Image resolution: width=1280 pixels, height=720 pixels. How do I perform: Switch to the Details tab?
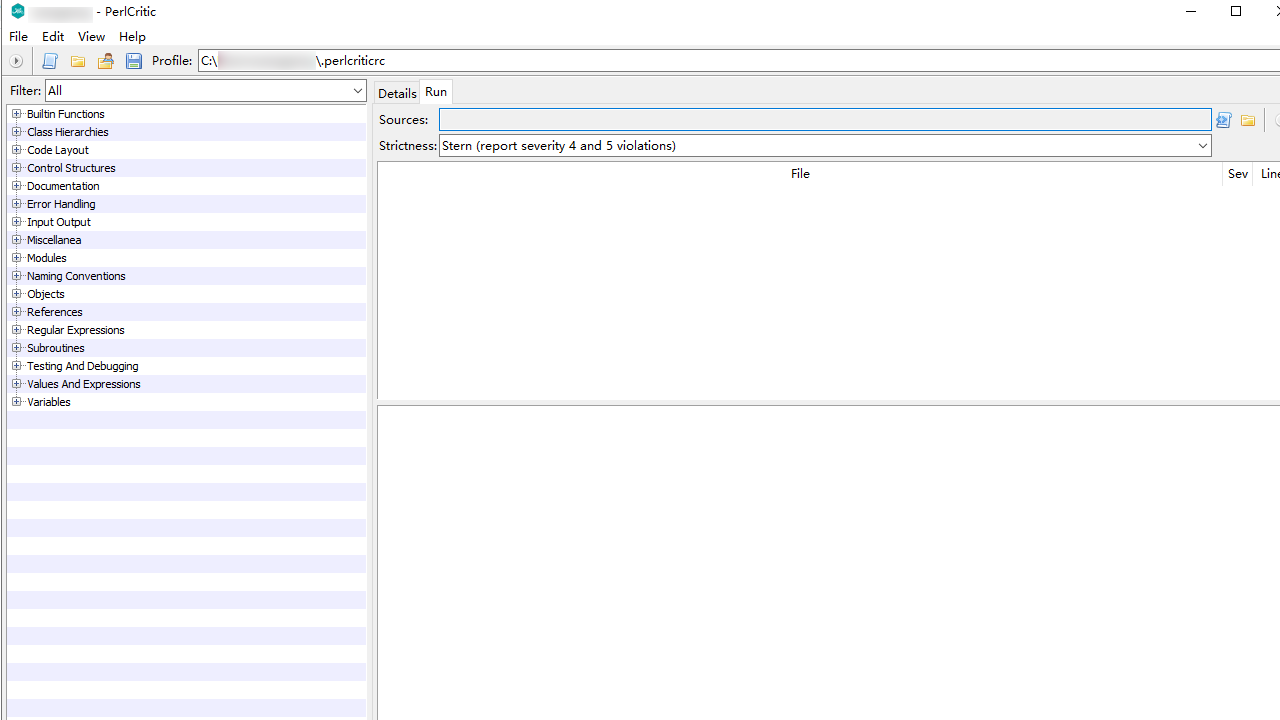[x=397, y=92]
